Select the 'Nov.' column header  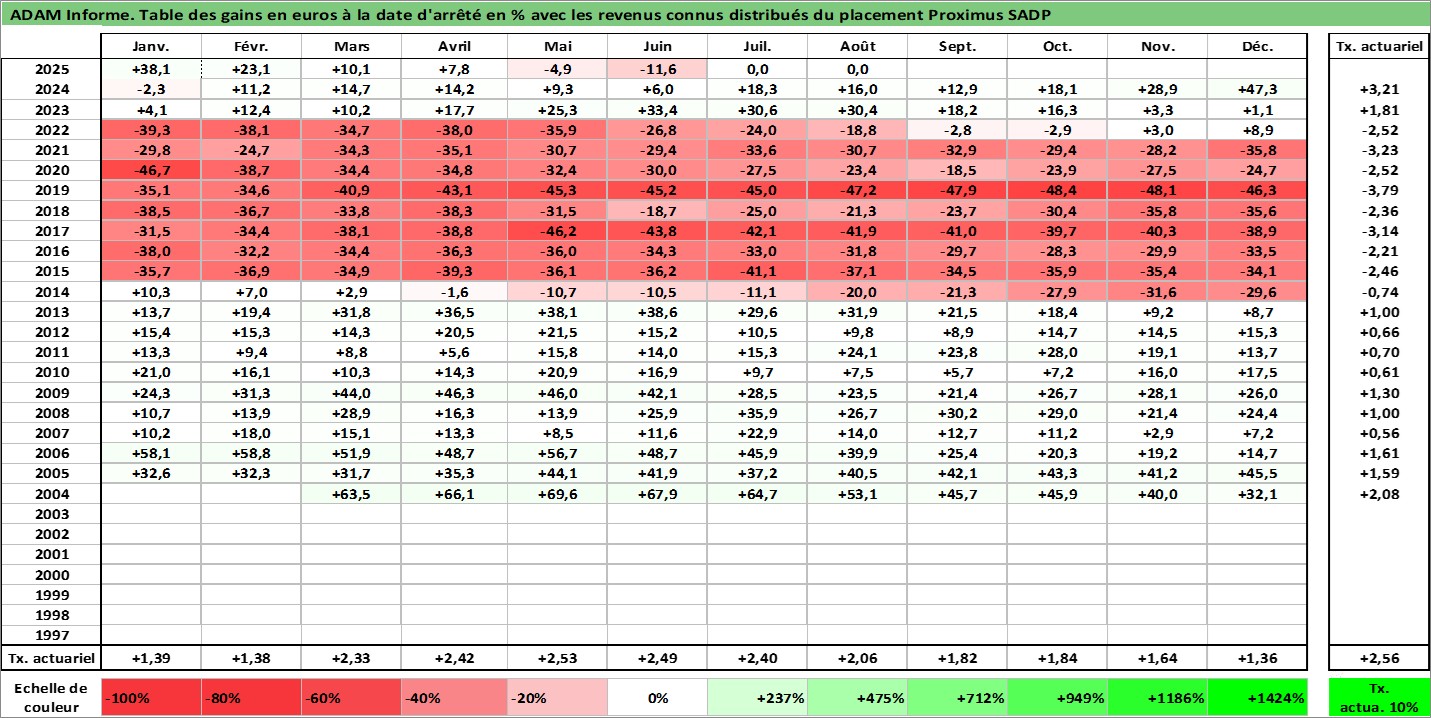click(x=1157, y=47)
